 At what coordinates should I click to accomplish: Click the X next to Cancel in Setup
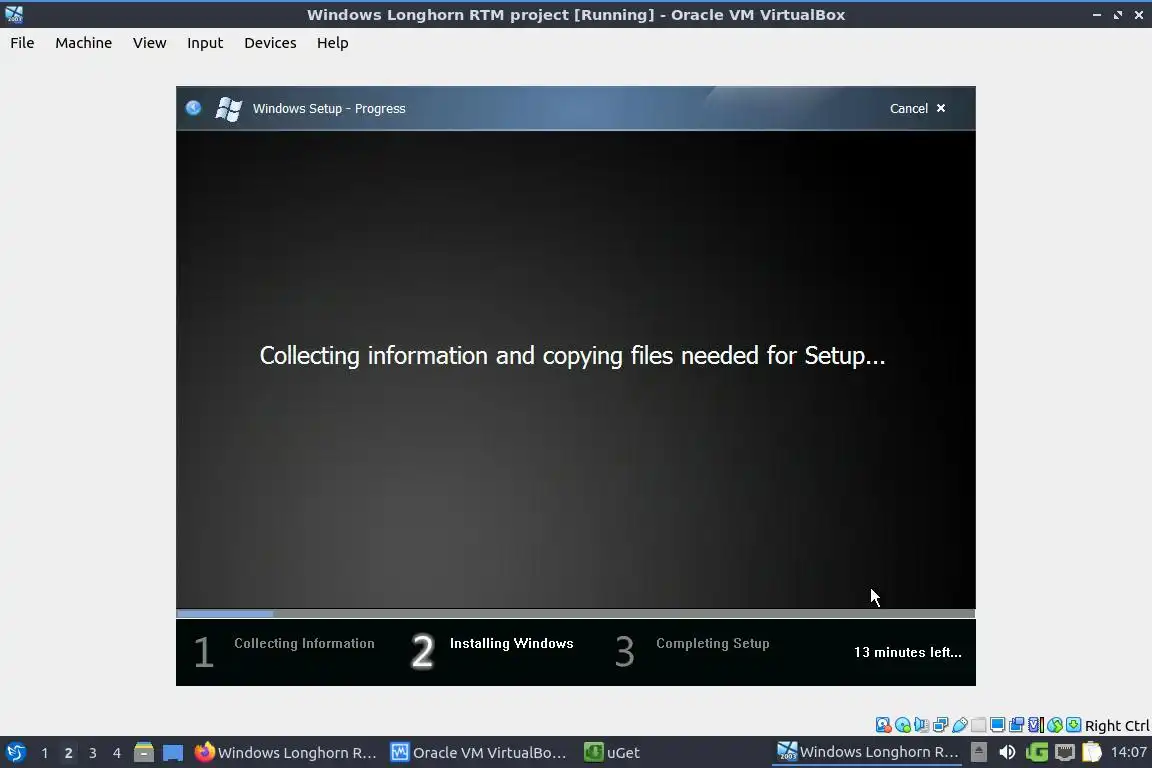[x=940, y=108]
